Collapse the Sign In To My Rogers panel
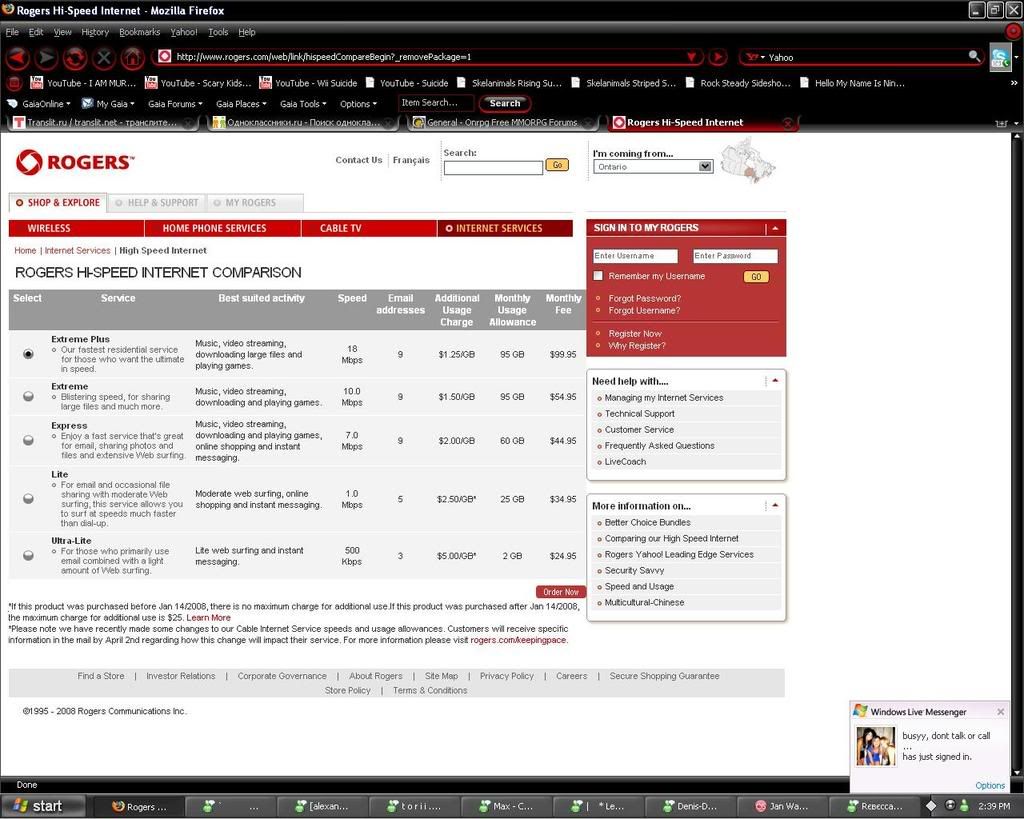 tap(775, 228)
